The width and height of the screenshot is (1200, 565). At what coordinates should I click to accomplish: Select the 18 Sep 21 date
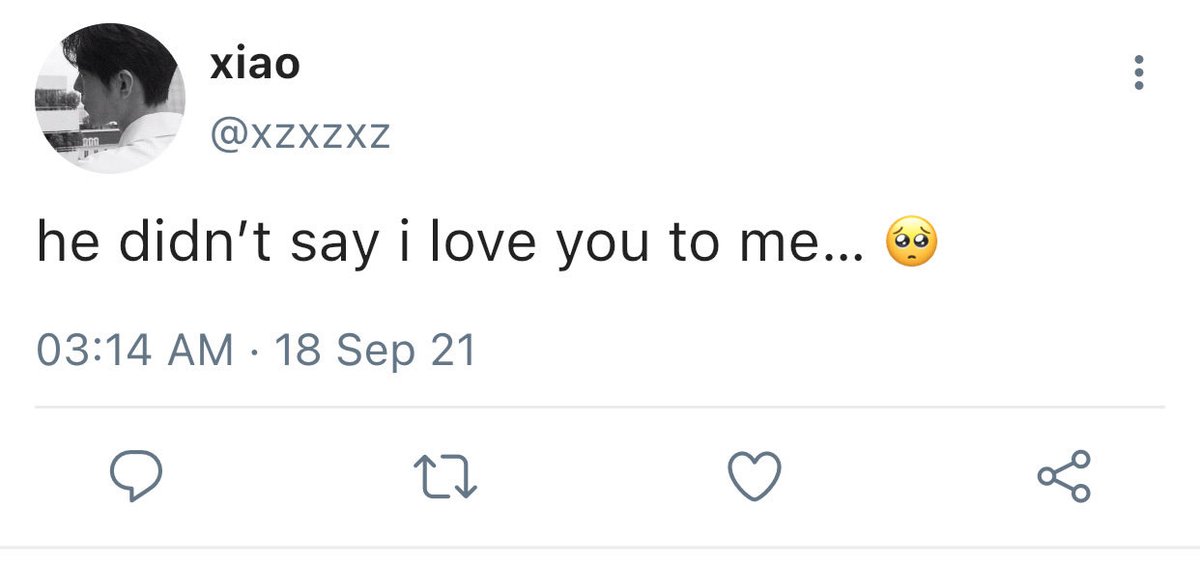(374, 350)
